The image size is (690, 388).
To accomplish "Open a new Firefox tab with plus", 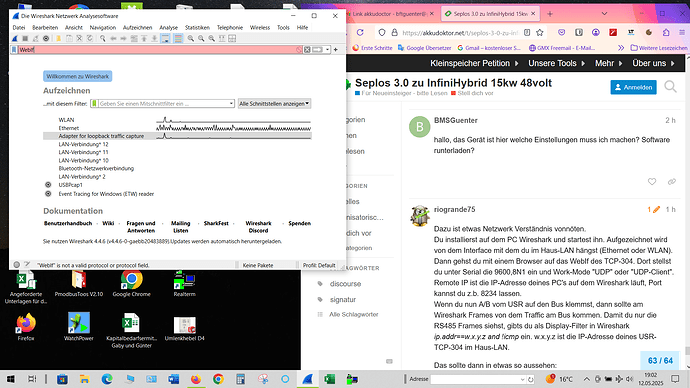I will point(550,14).
